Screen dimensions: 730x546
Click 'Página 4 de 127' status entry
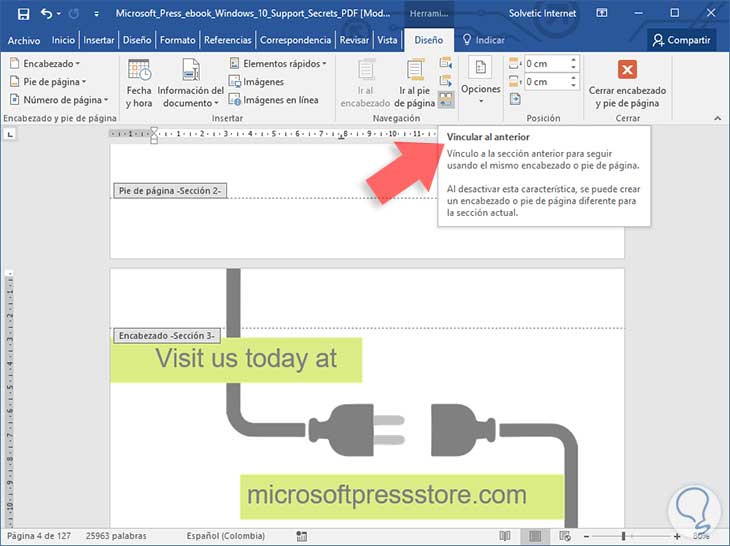point(39,536)
